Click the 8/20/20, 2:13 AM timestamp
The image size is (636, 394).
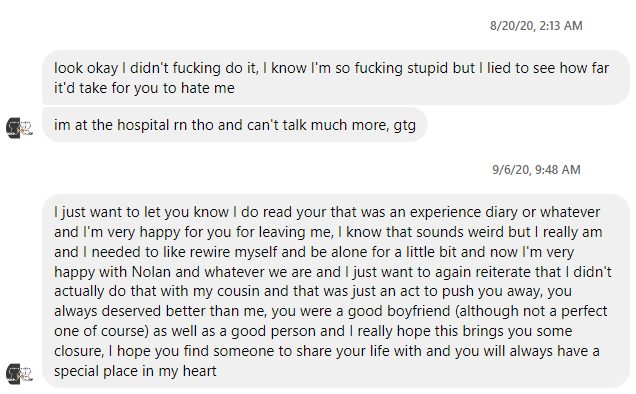pyautogui.click(x=536, y=26)
